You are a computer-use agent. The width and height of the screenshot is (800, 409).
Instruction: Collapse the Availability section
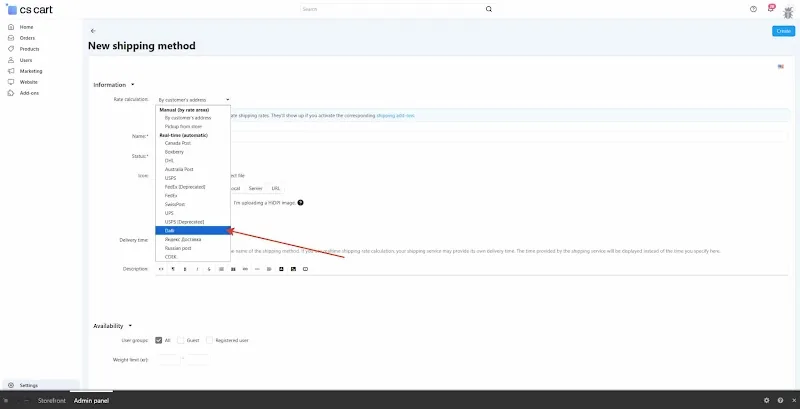[130, 326]
